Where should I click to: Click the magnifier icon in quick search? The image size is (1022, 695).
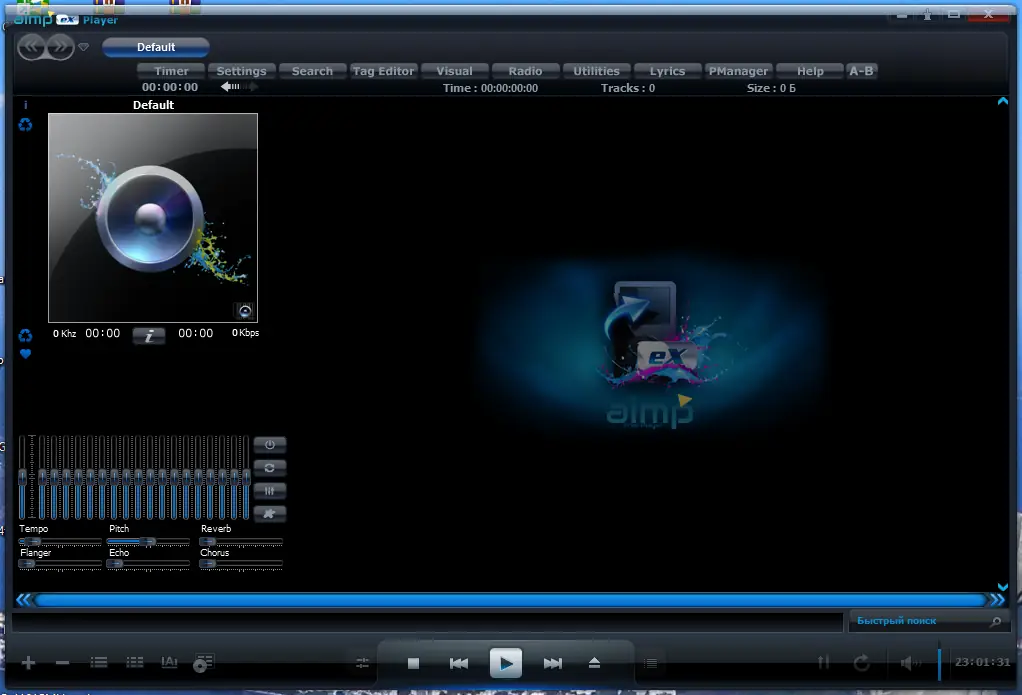[x=995, y=621]
